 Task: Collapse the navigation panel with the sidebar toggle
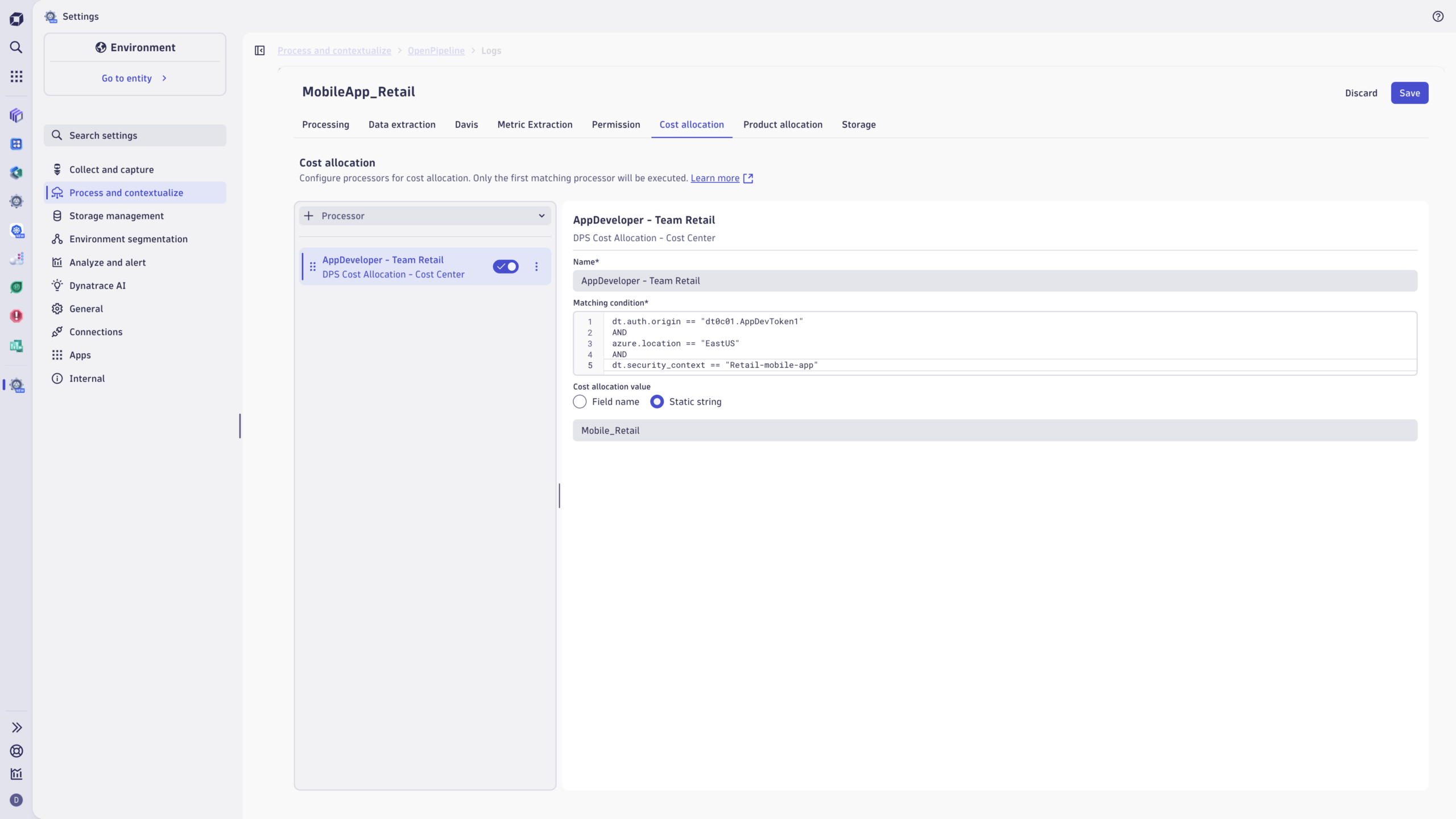coord(259,50)
